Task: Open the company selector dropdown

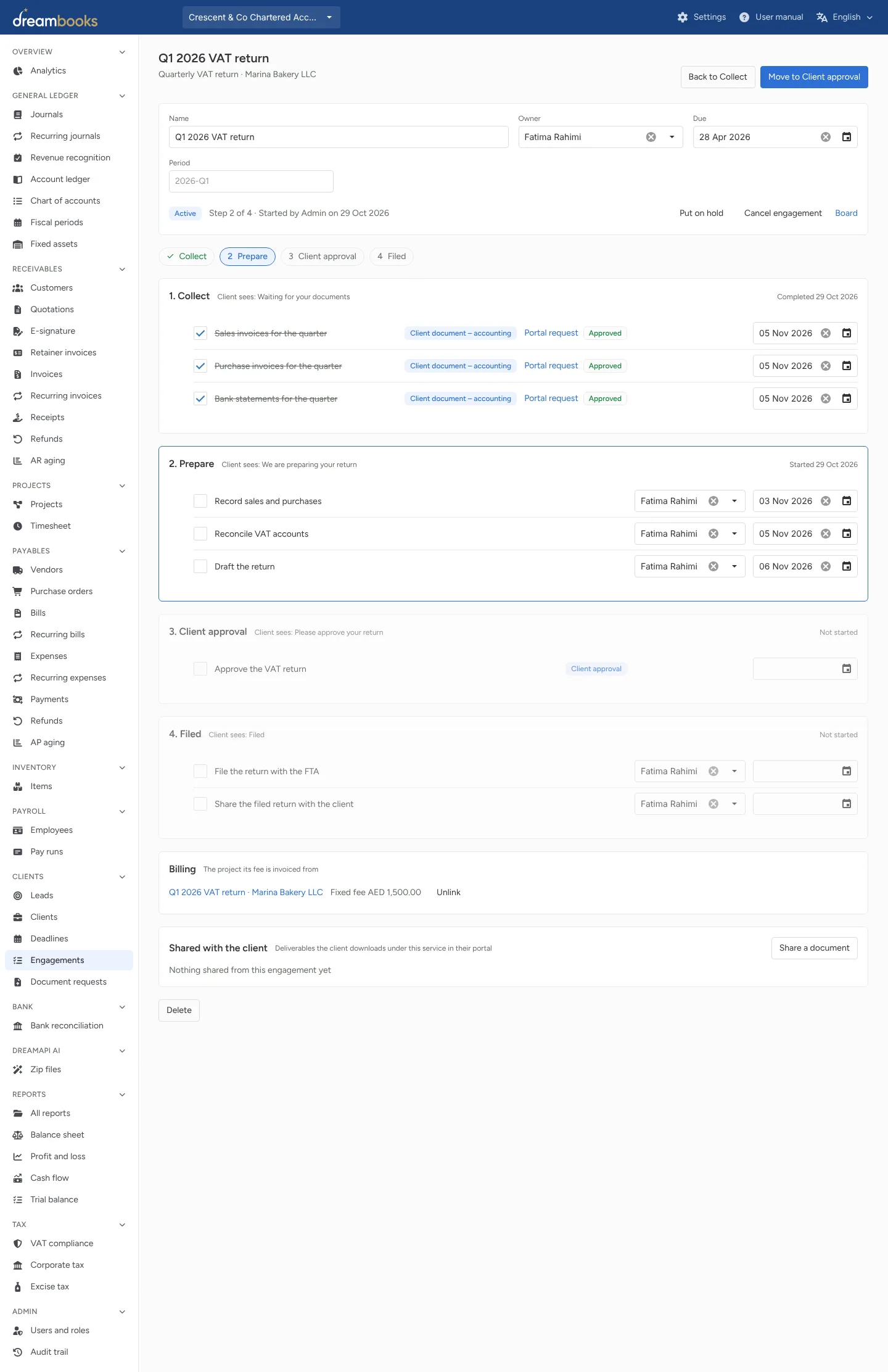Action: click(261, 17)
